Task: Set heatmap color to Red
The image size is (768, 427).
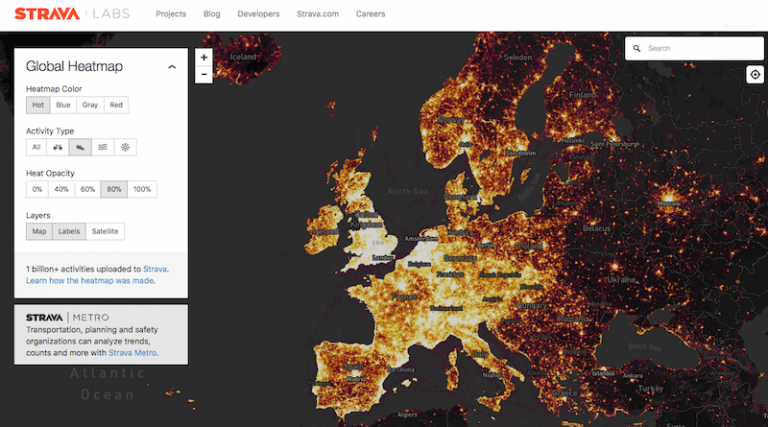Action: point(116,105)
